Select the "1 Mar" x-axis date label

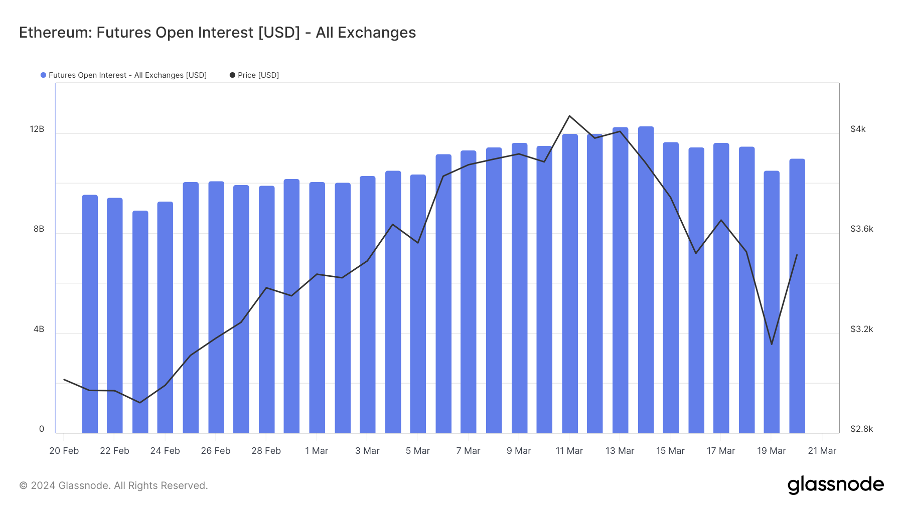[317, 451]
